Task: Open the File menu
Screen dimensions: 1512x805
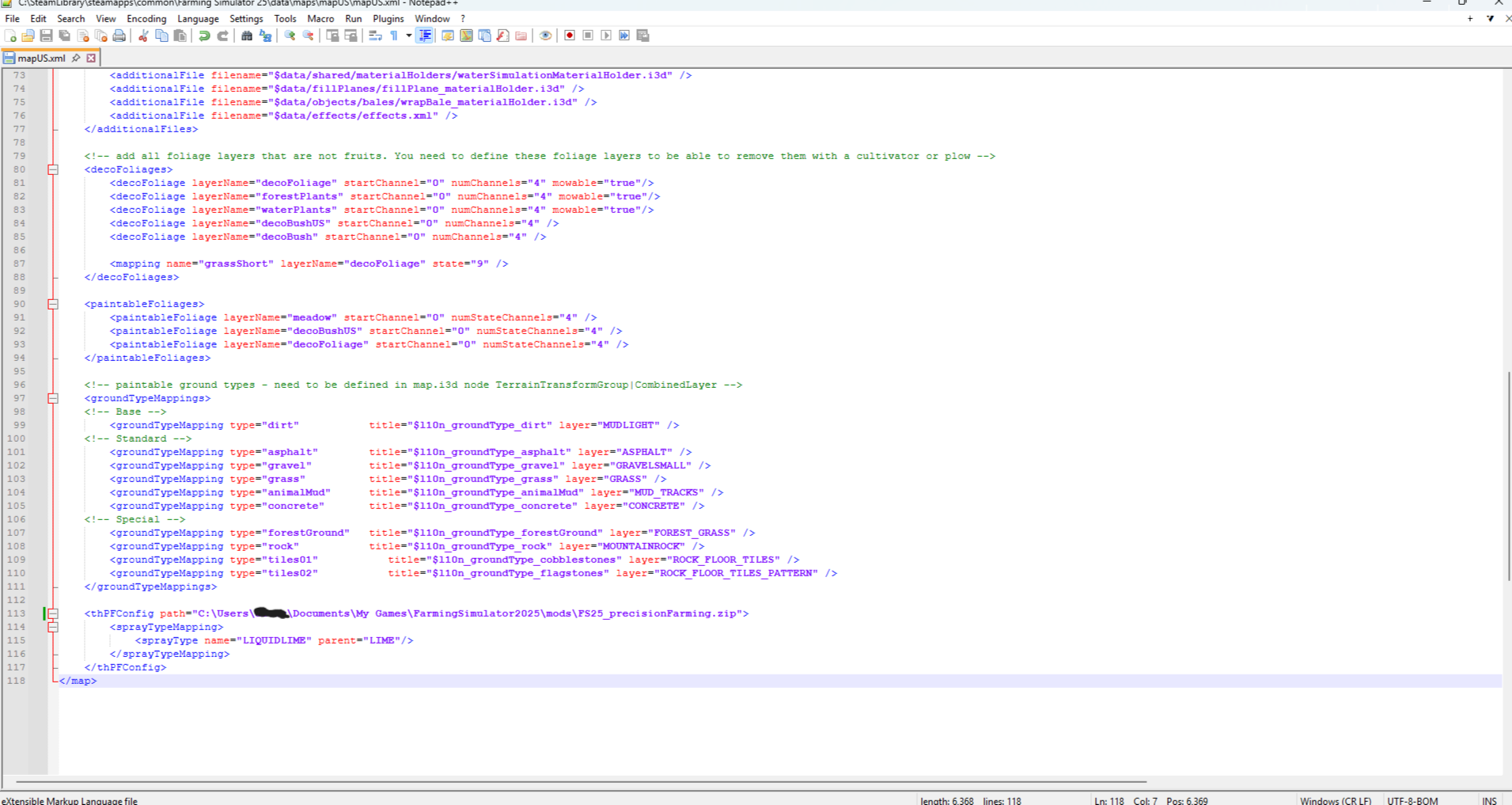Action: [x=12, y=18]
